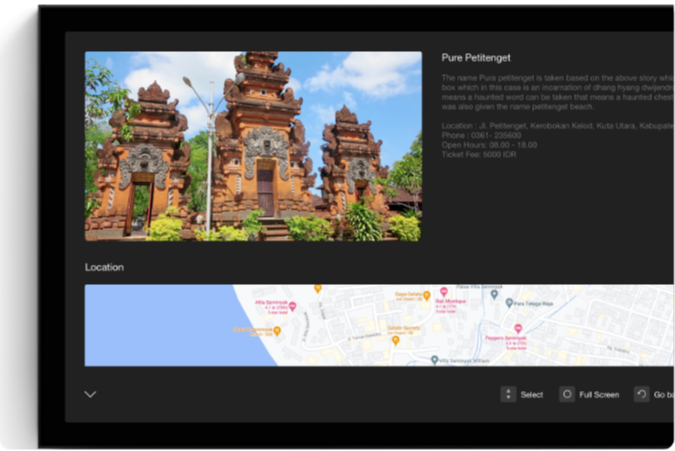
Task: Expand the down chevron at bottom left
Action: tap(90, 394)
